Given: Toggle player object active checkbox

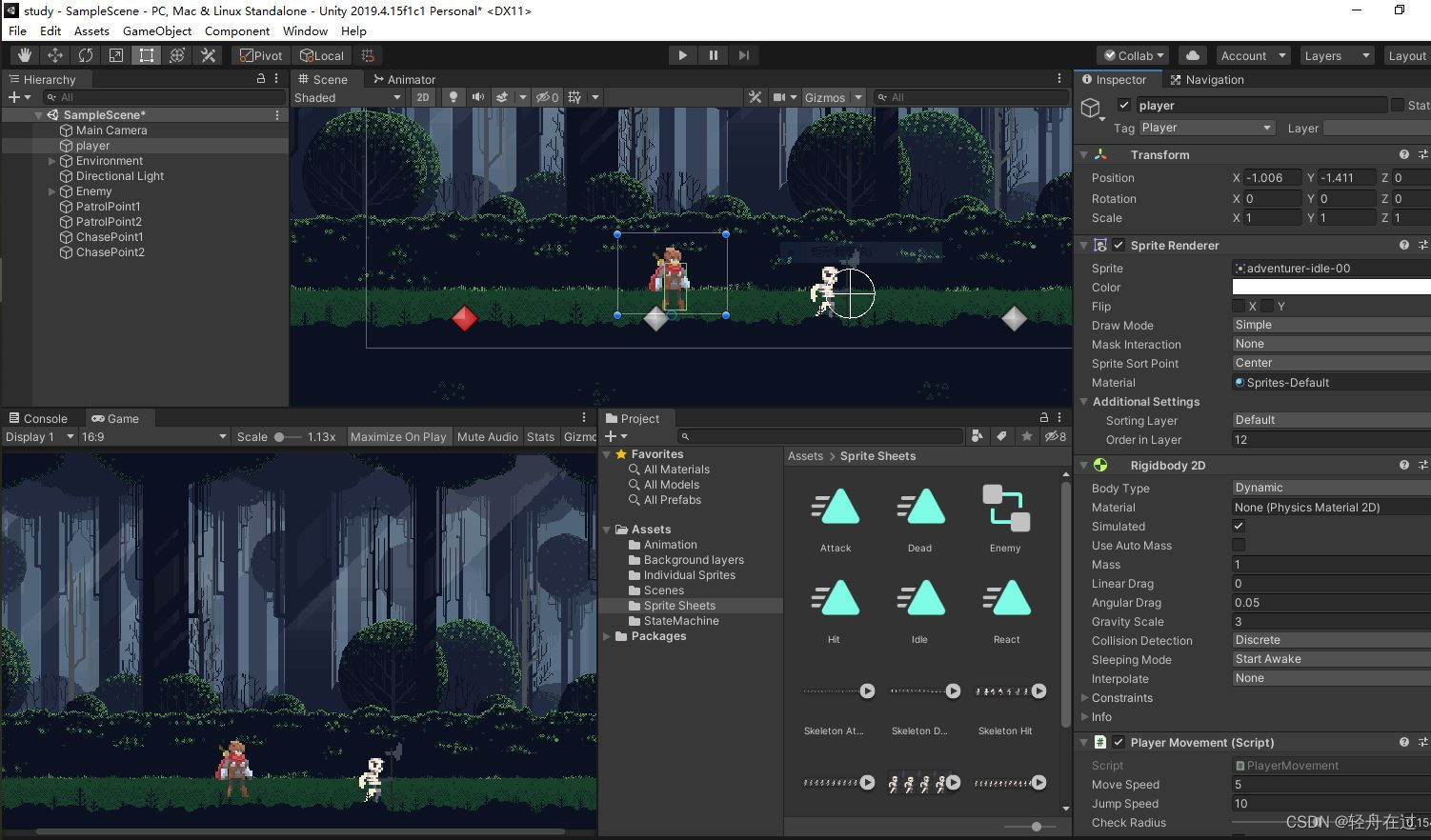Looking at the screenshot, I should (x=1123, y=105).
